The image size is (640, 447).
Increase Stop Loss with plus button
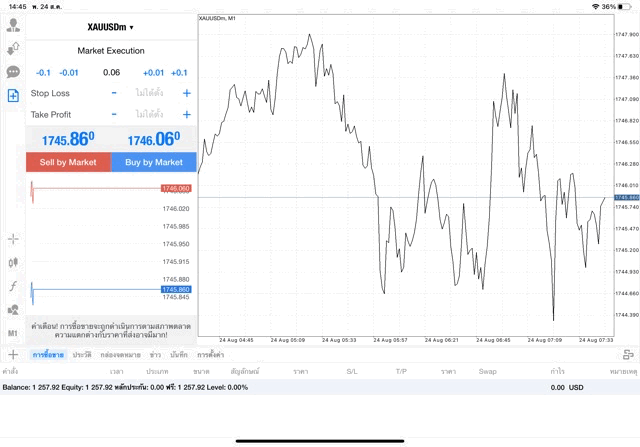click(186, 93)
